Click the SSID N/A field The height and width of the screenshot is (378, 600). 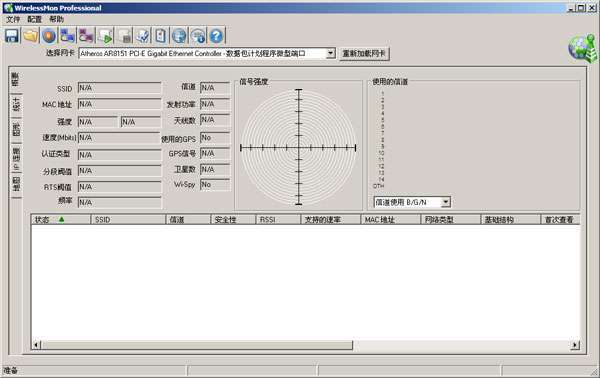(119, 88)
